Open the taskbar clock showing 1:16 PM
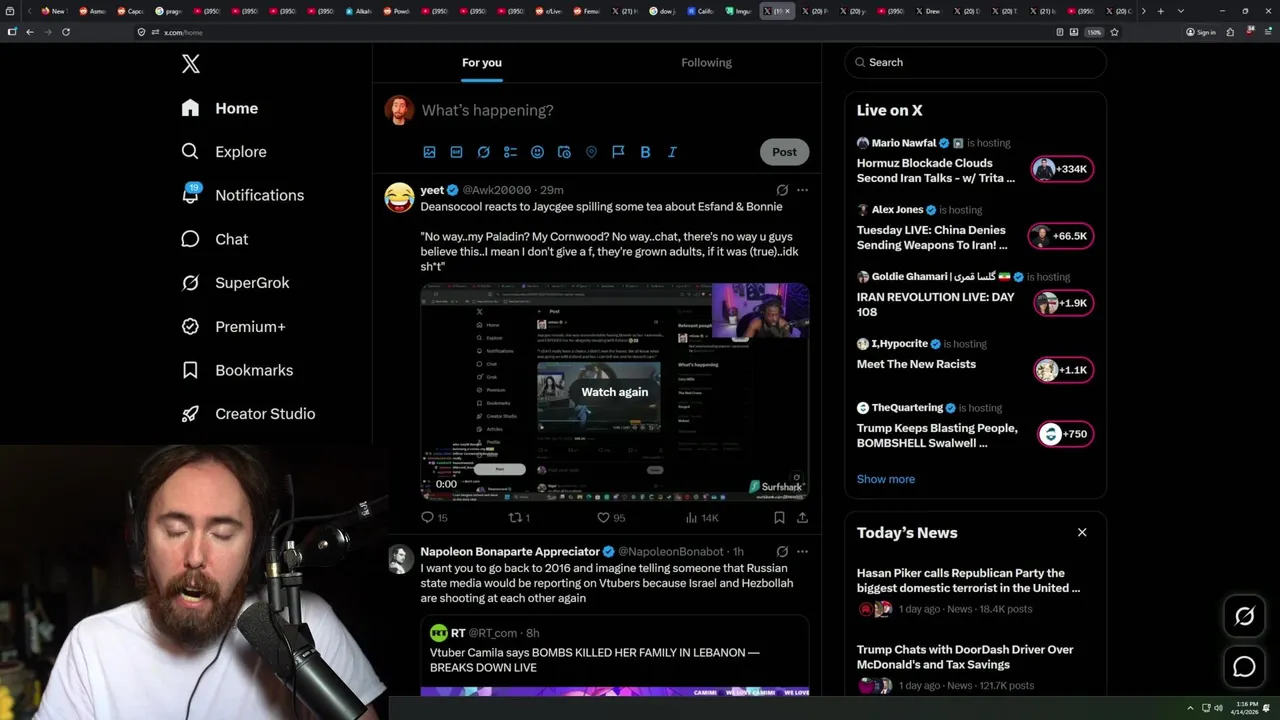The image size is (1280, 720). click(x=1246, y=708)
